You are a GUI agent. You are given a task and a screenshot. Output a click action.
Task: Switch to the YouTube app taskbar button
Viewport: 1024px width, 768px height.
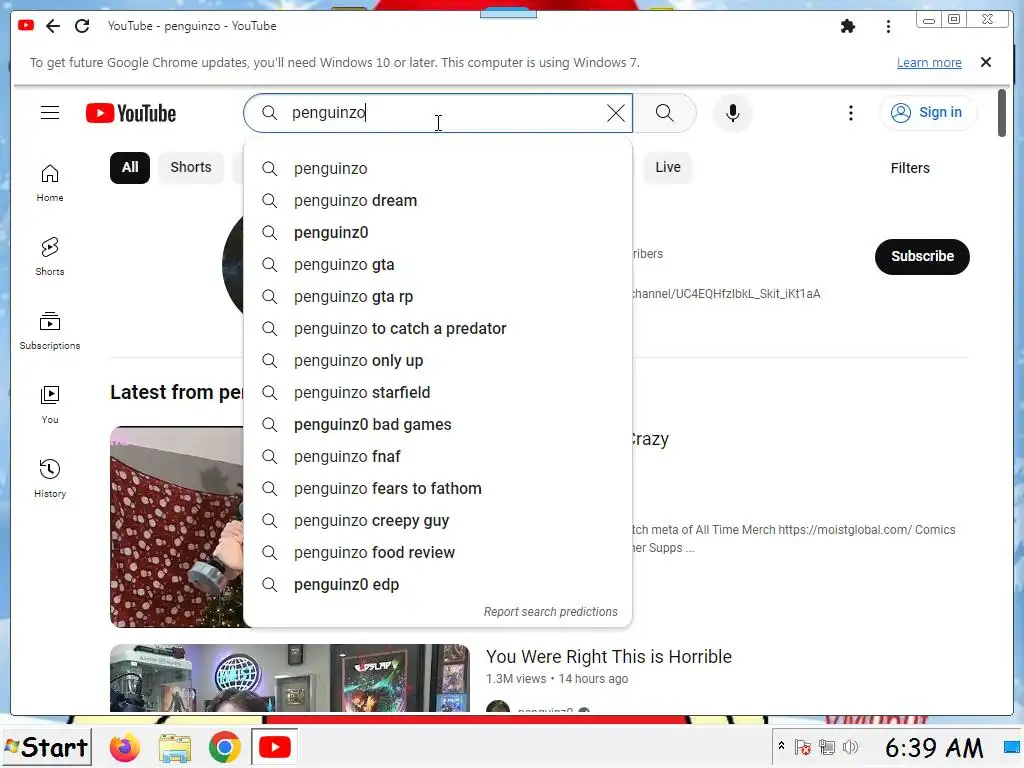click(x=274, y=747)
